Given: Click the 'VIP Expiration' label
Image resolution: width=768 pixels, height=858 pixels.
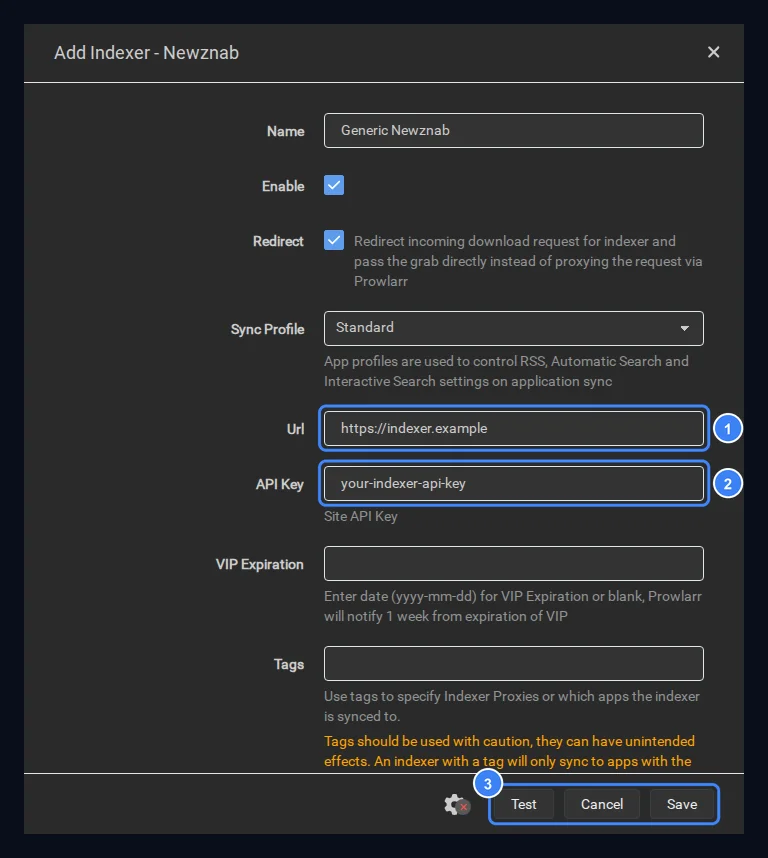Looking at the screenshot, I should click(x=260, y=564).
